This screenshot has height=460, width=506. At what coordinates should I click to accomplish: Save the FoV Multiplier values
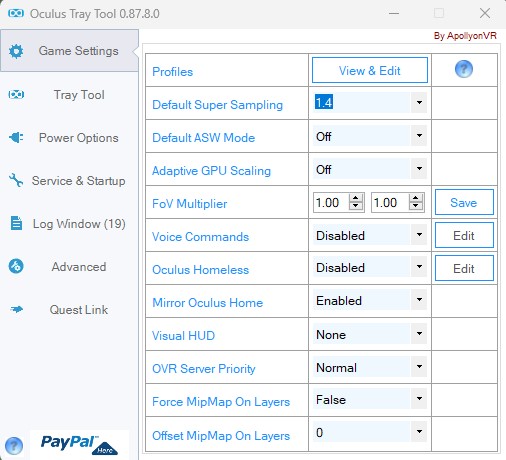(x=464, y=202)
